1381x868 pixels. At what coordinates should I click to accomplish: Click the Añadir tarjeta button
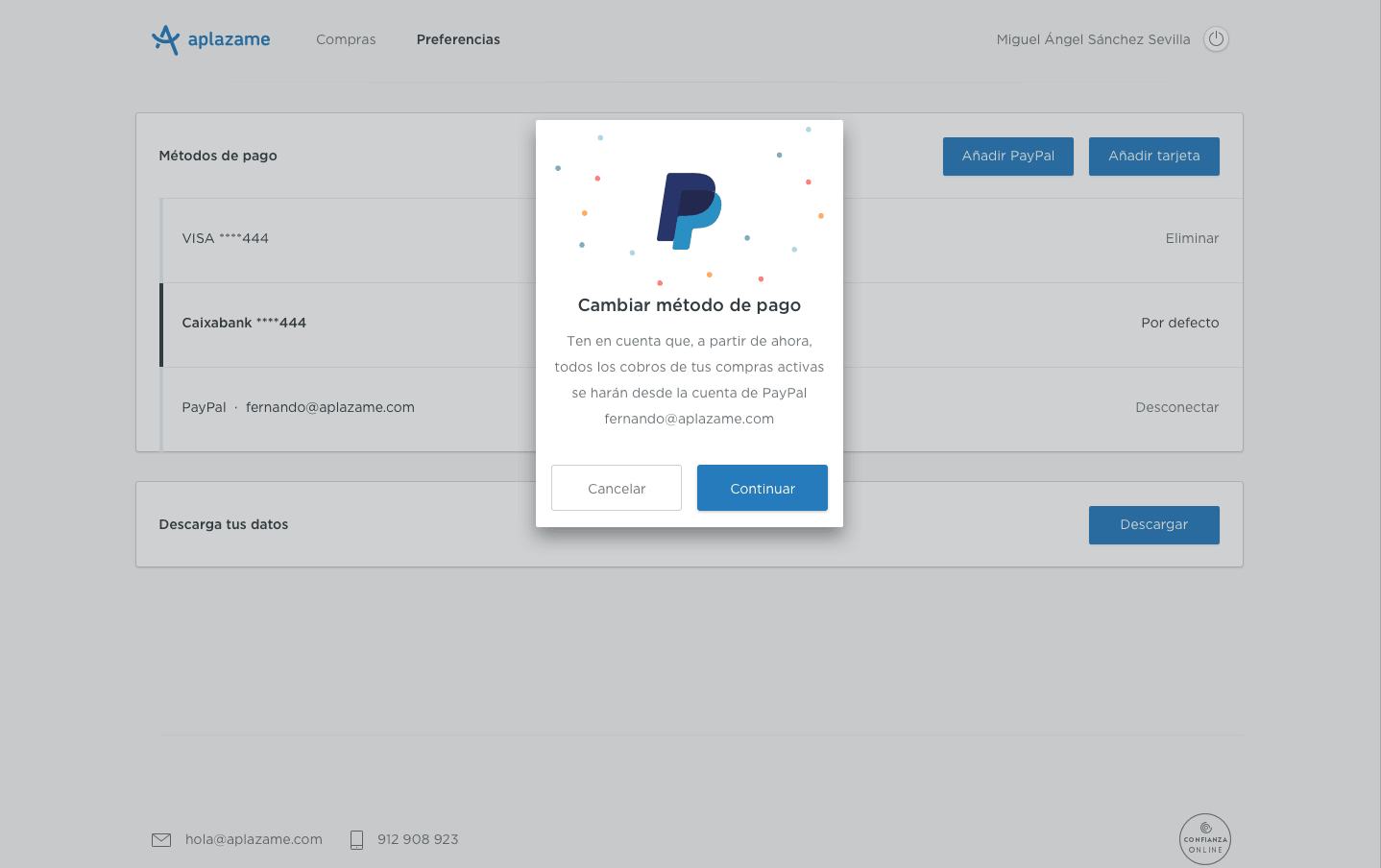pos(1154,157)
